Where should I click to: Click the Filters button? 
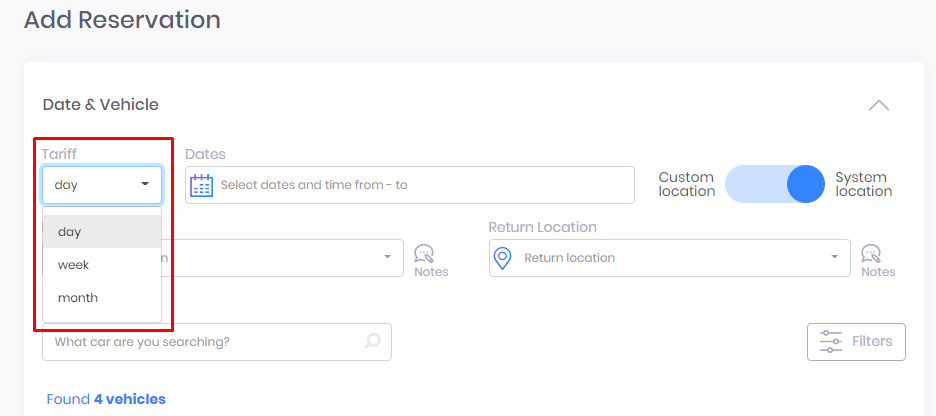coord(856,342)
